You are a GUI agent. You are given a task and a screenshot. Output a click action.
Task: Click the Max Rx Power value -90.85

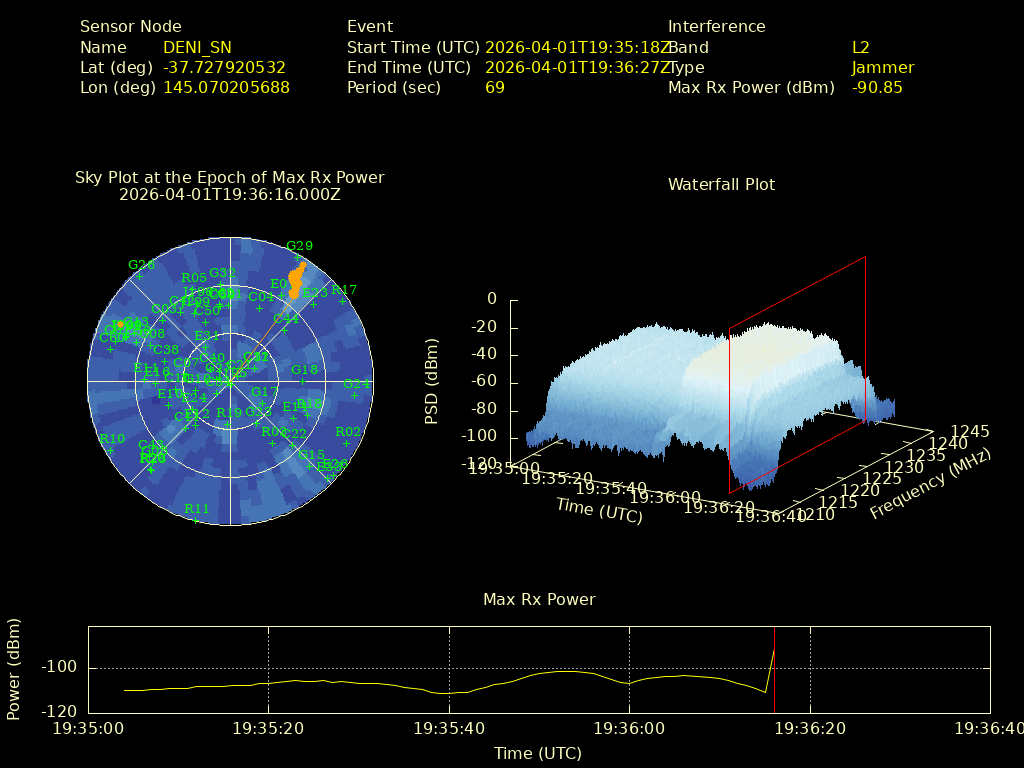coord(877,87)
